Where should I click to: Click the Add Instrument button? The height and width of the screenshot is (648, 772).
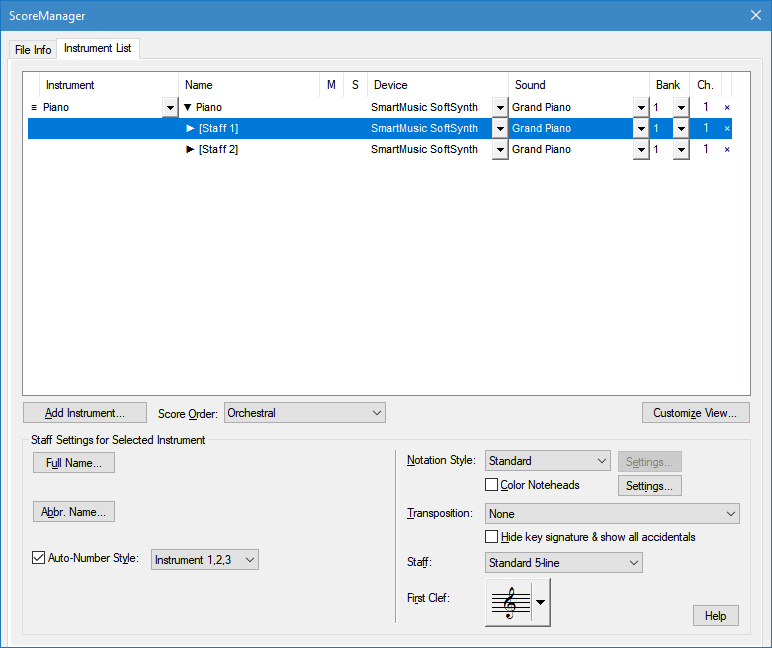(85, 413)
